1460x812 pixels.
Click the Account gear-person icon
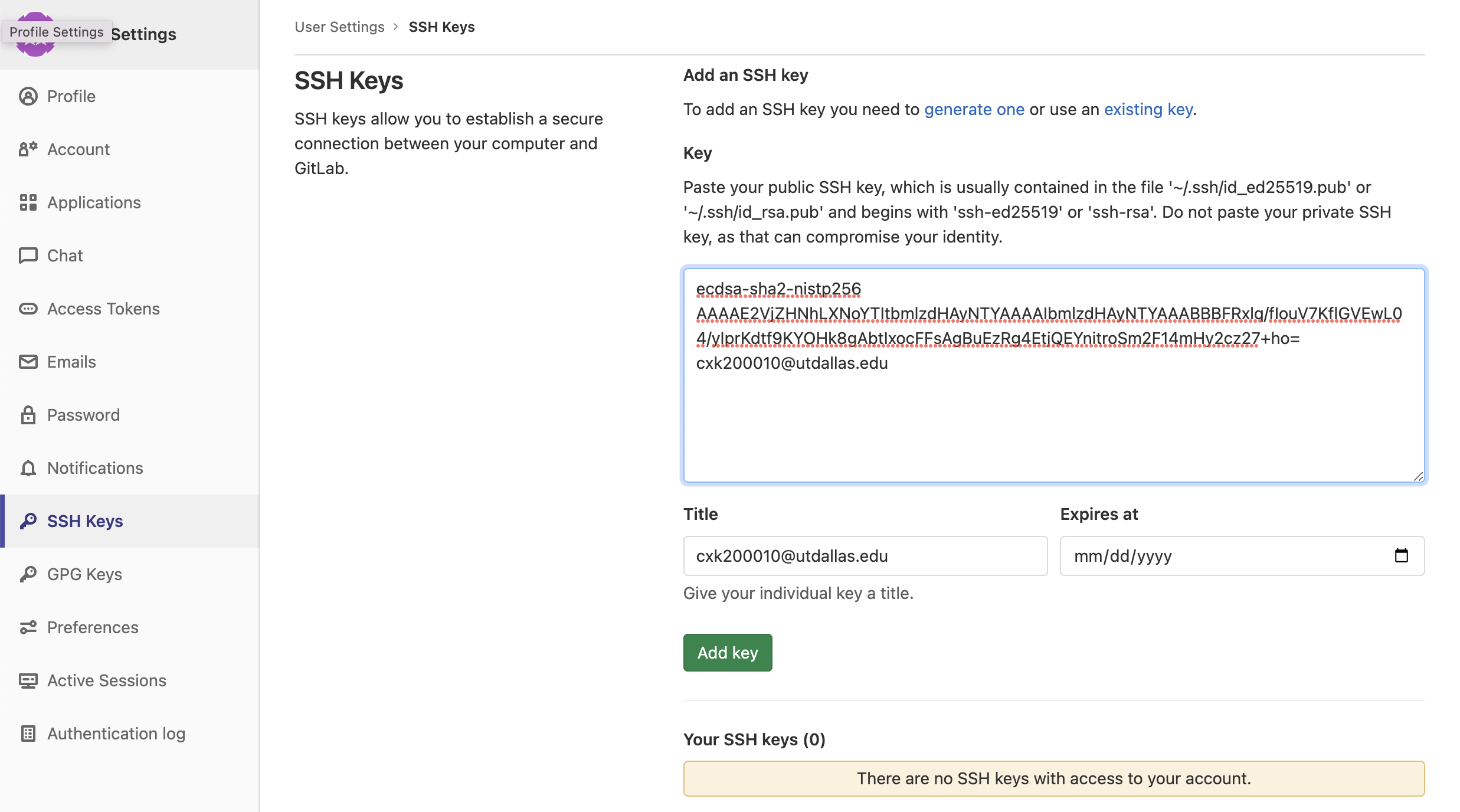click(28, 149)
